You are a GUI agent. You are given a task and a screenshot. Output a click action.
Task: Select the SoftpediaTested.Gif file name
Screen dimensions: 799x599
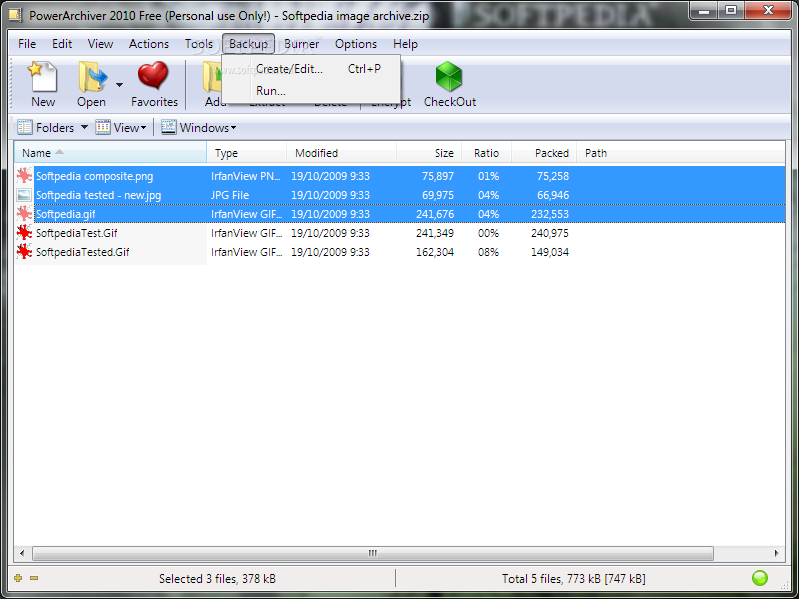tap(83, 252)
